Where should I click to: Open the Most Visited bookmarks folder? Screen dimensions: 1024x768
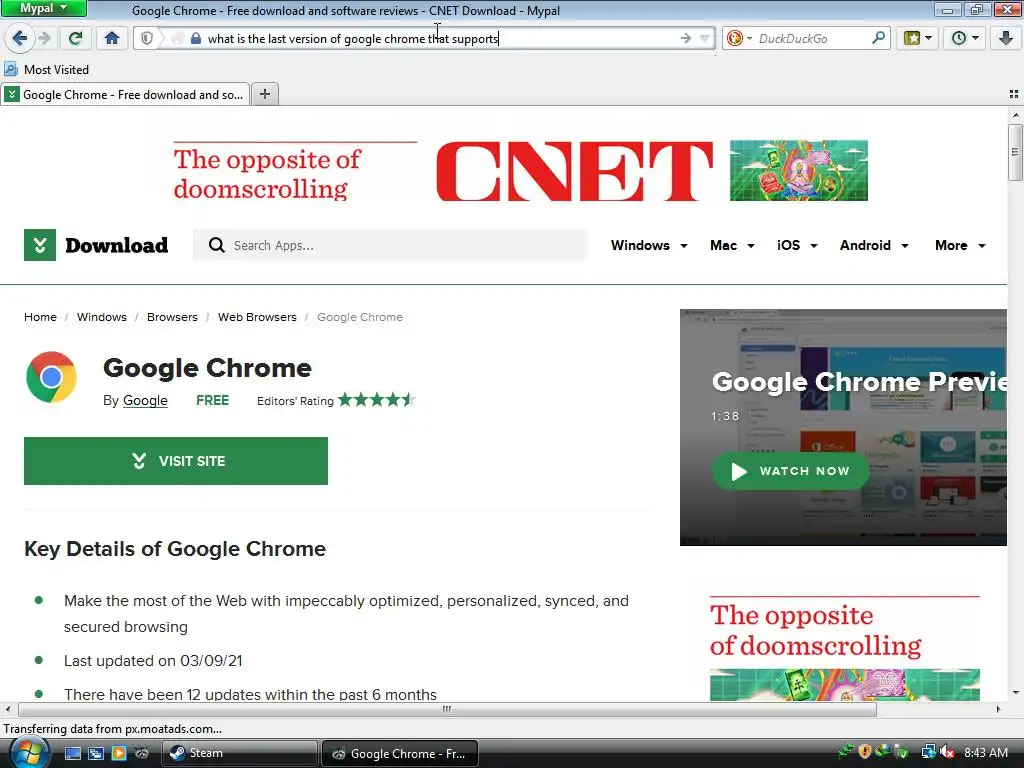[46, 69]
